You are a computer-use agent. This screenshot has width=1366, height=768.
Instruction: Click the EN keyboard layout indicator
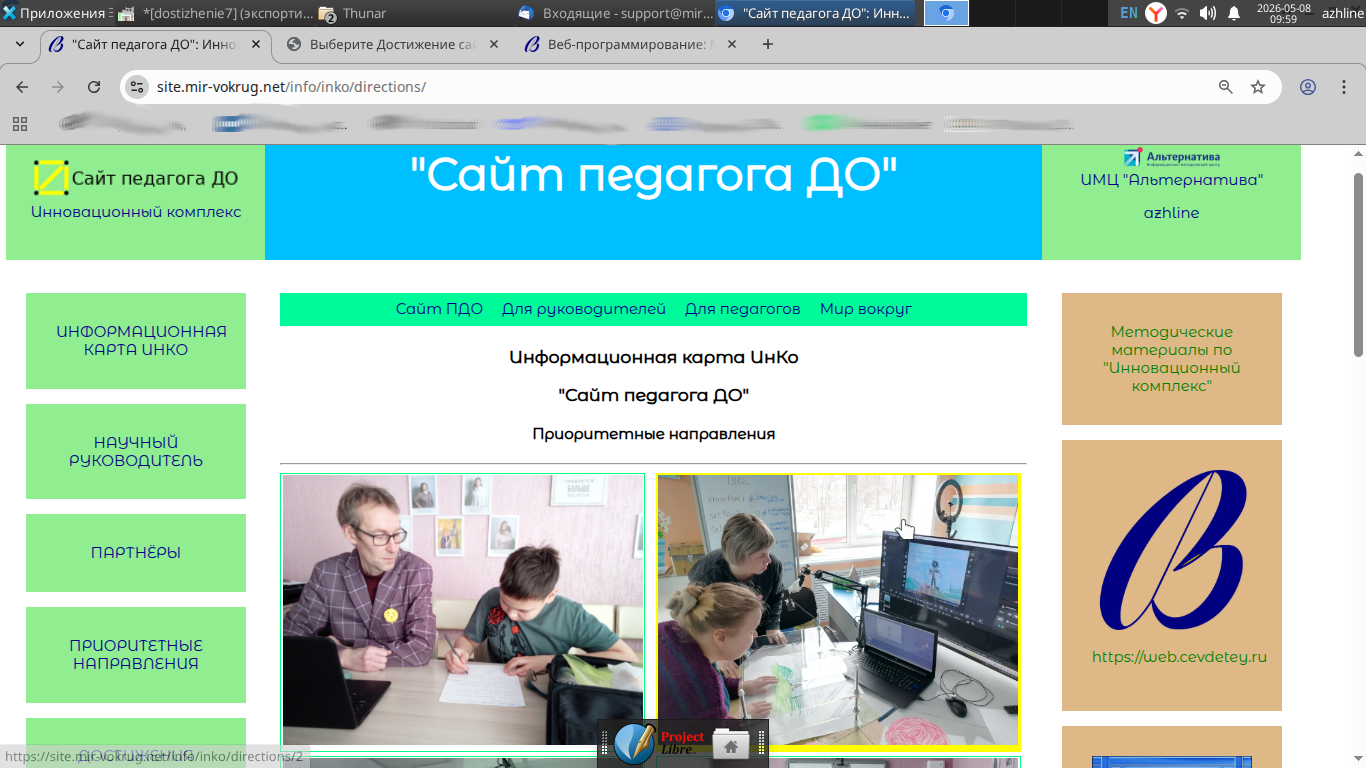pyautogui.click(x=1129, y=13)
